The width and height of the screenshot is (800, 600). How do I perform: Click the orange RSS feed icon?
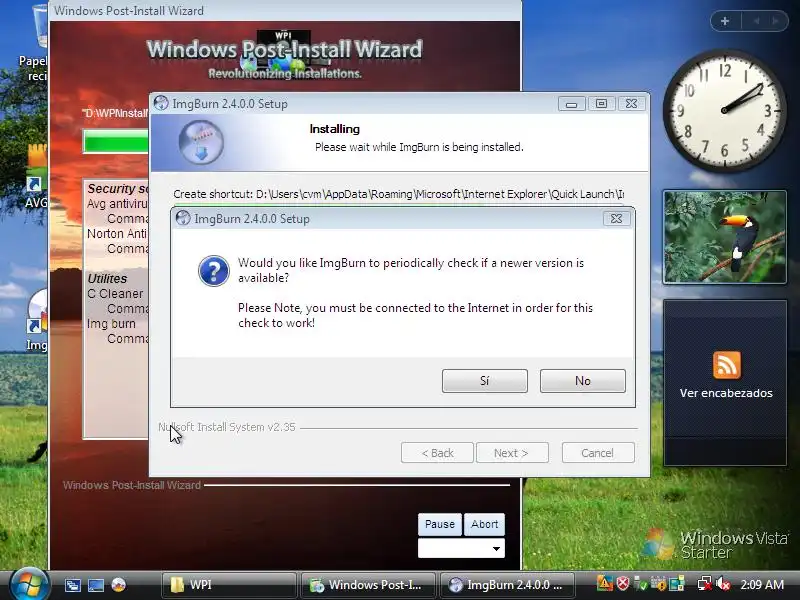pyautogui.click(x=727, y=364)
